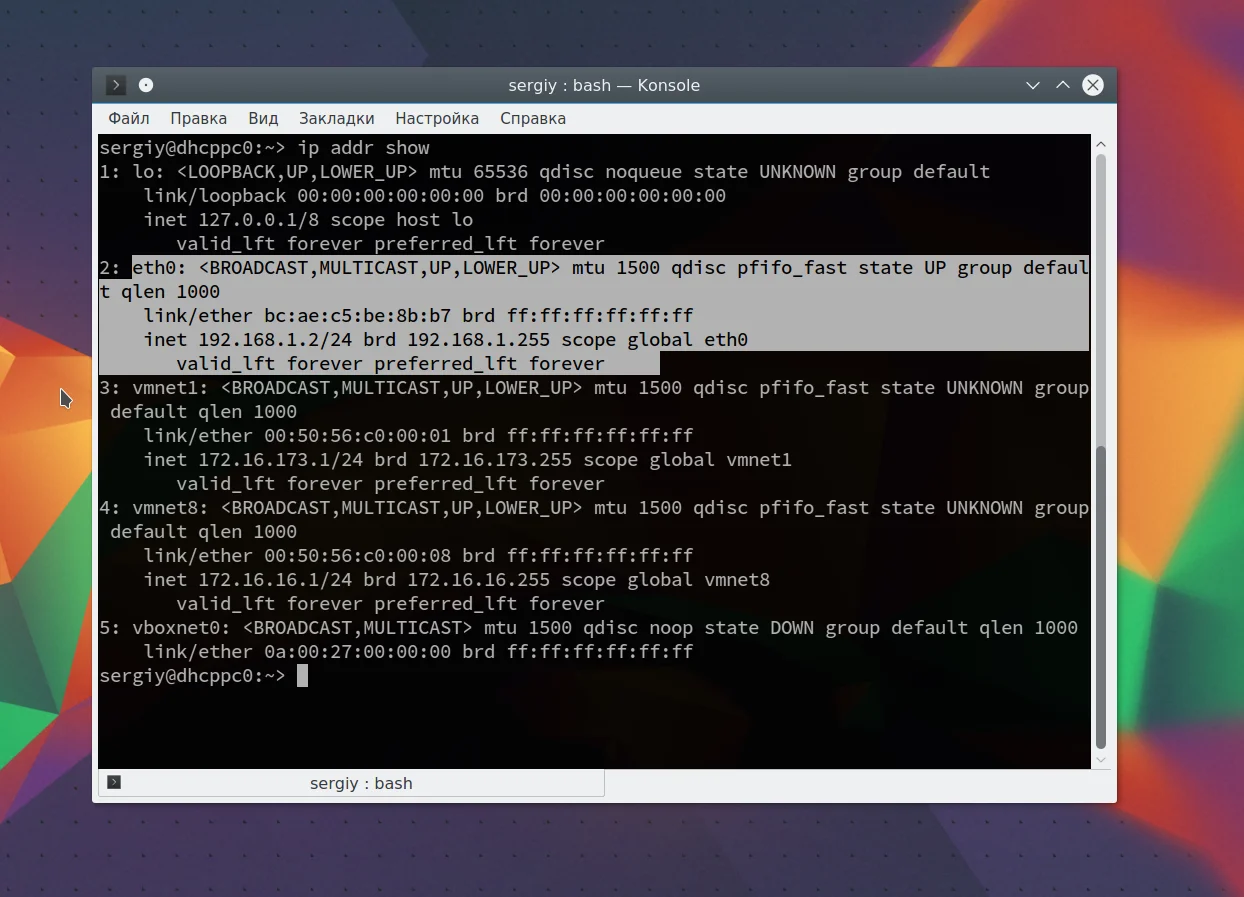Open the Настройка menu
Image resolution: width=1244 pixels, height=897 pixels.
(x=437, y=118)
